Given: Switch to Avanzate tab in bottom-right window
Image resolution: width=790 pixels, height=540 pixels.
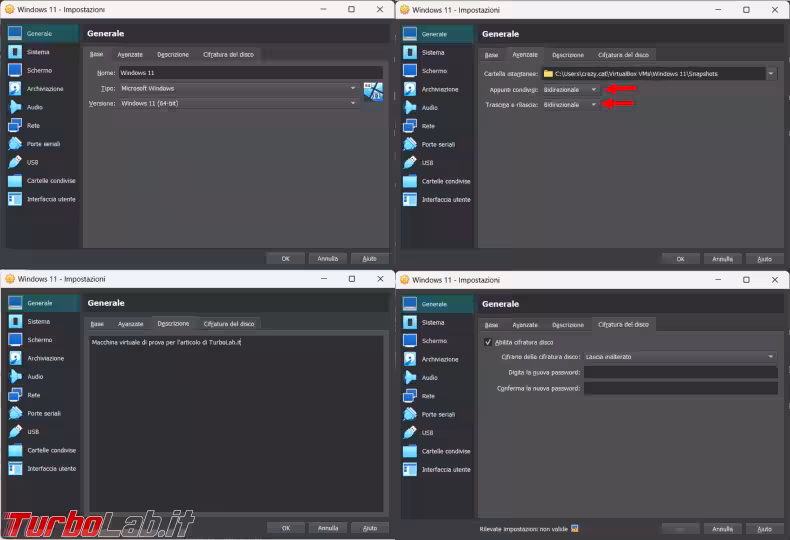Looking at the screenshot, I should point(525,325).
